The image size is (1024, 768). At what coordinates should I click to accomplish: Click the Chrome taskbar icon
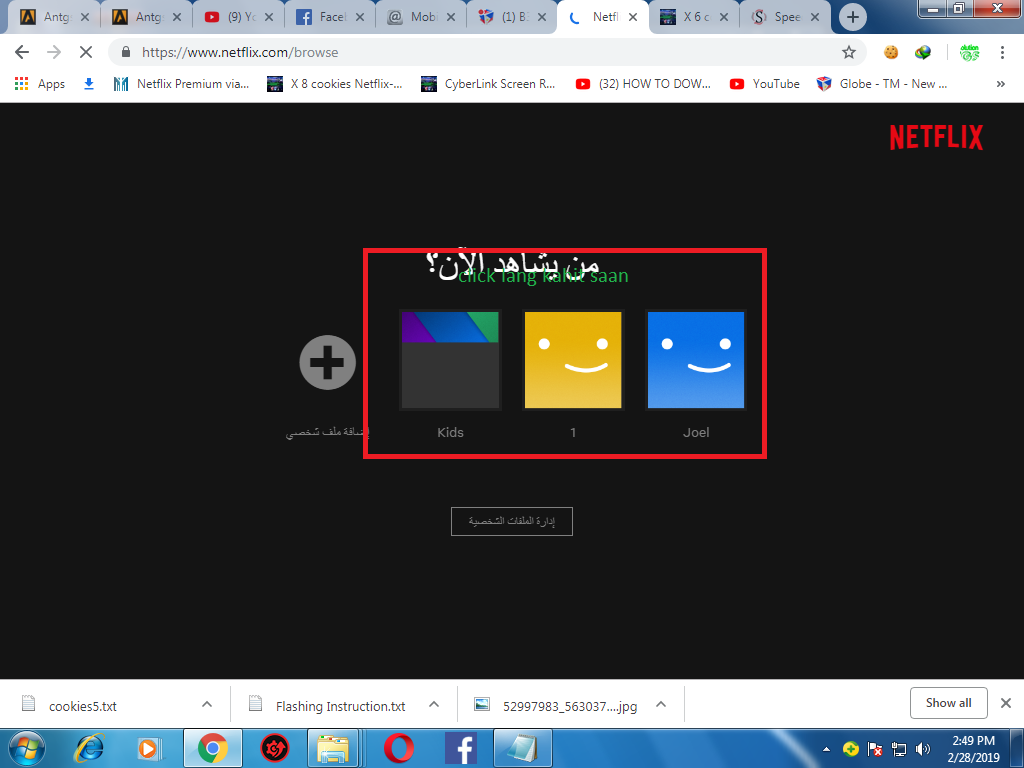point(213,748)
